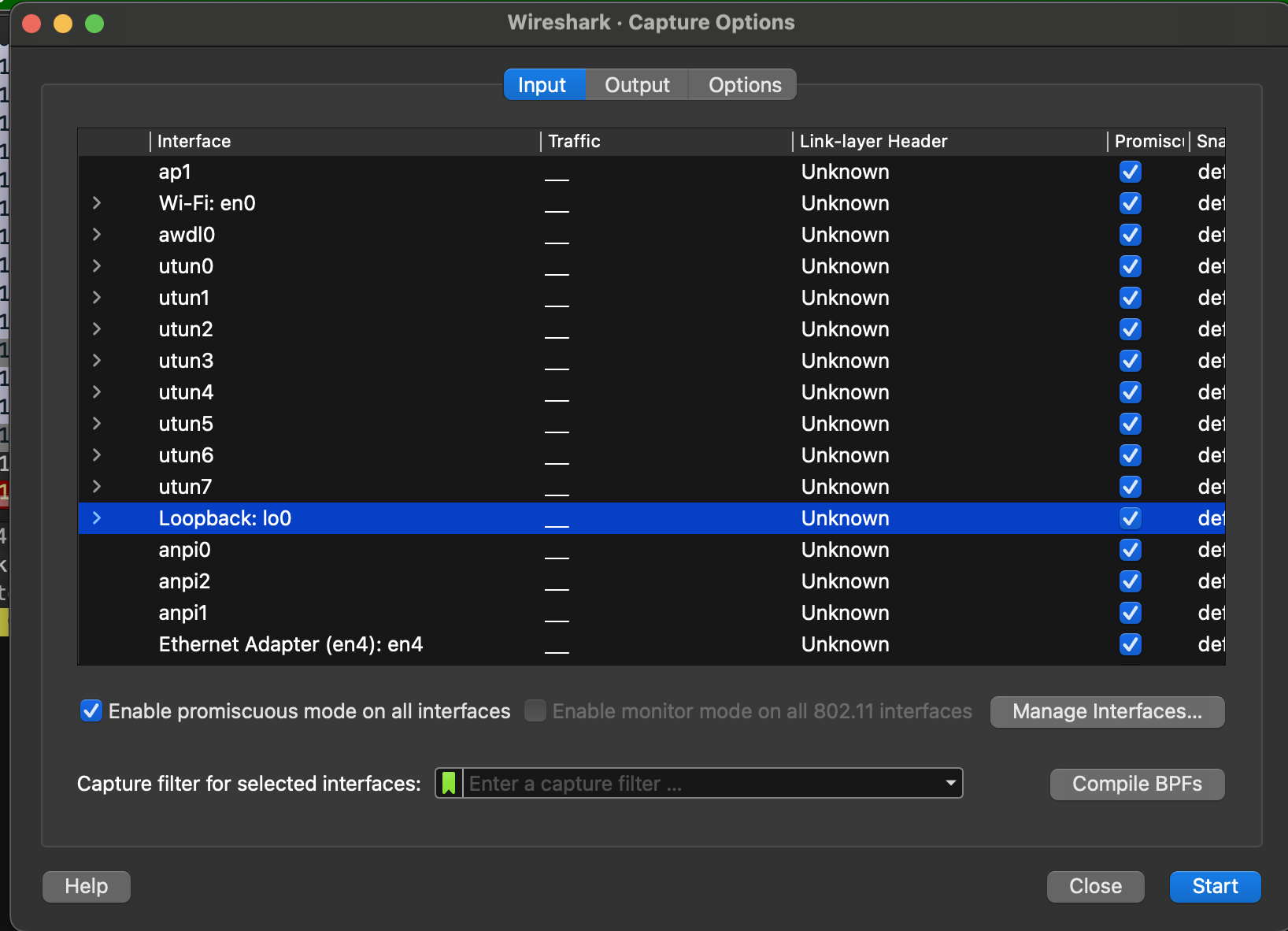The image size is (1288, 931).
Task: Expand the utun5 interface row
Action: tap(97, 424)
